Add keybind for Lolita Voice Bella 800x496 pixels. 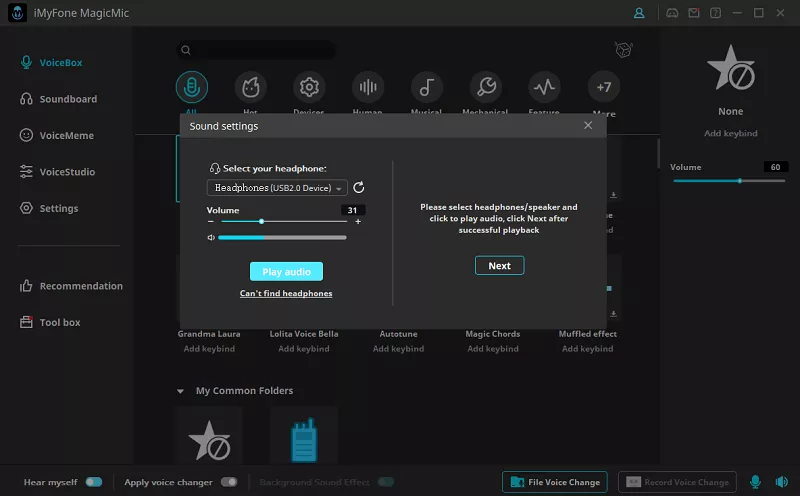(304, 349)
